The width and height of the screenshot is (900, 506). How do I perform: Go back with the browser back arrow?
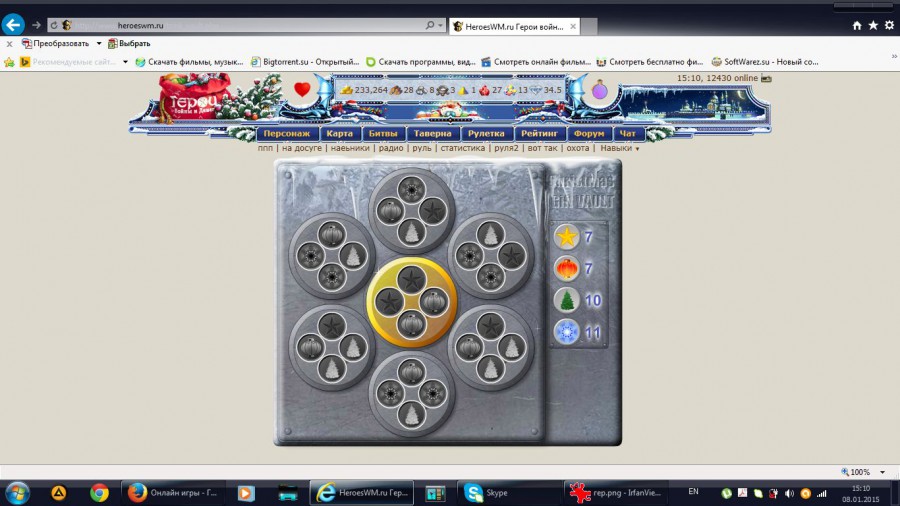click(x=13, y=25)
